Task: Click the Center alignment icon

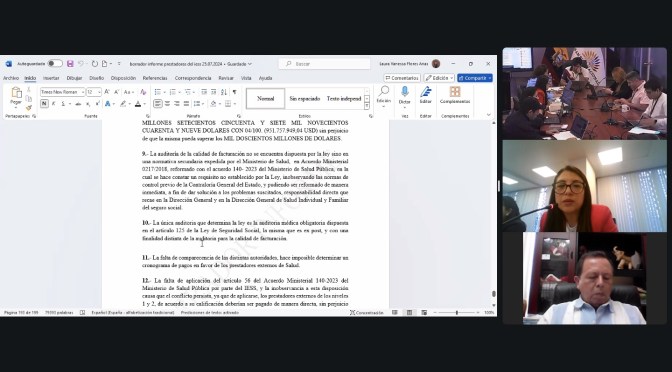Action: coord(167,104)
